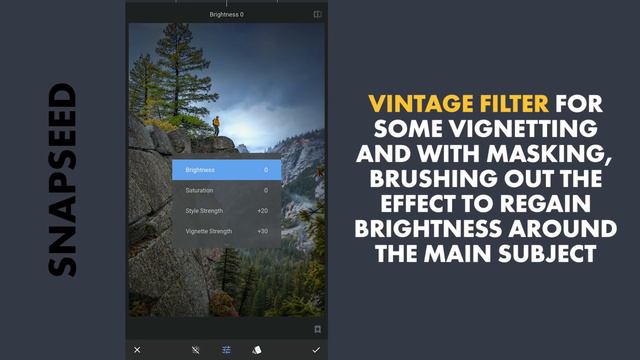Click the Style Strength +20 value
This screenshot has width=640, height=360.
262,211
